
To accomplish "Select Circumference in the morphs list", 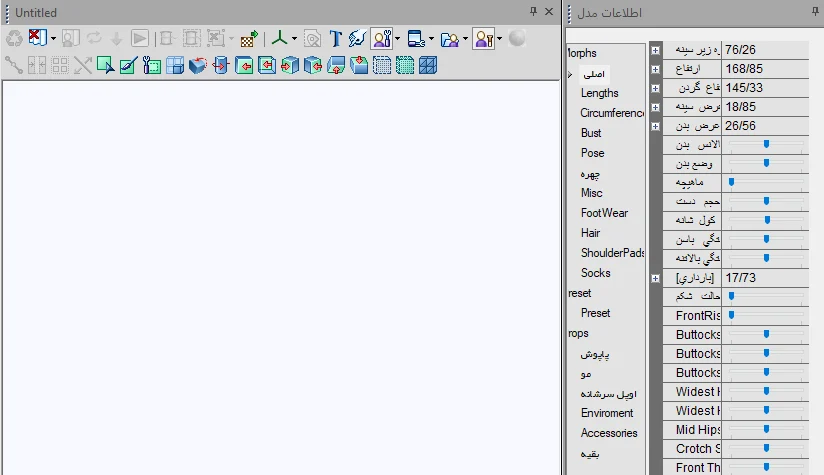I will (x=612, y=113).
